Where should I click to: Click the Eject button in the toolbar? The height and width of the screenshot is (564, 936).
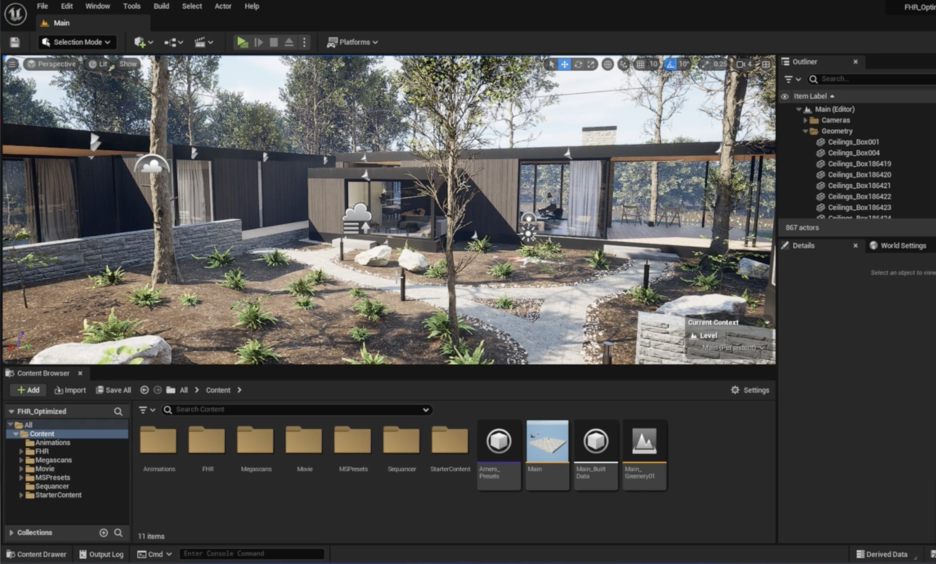pos(289,42)
